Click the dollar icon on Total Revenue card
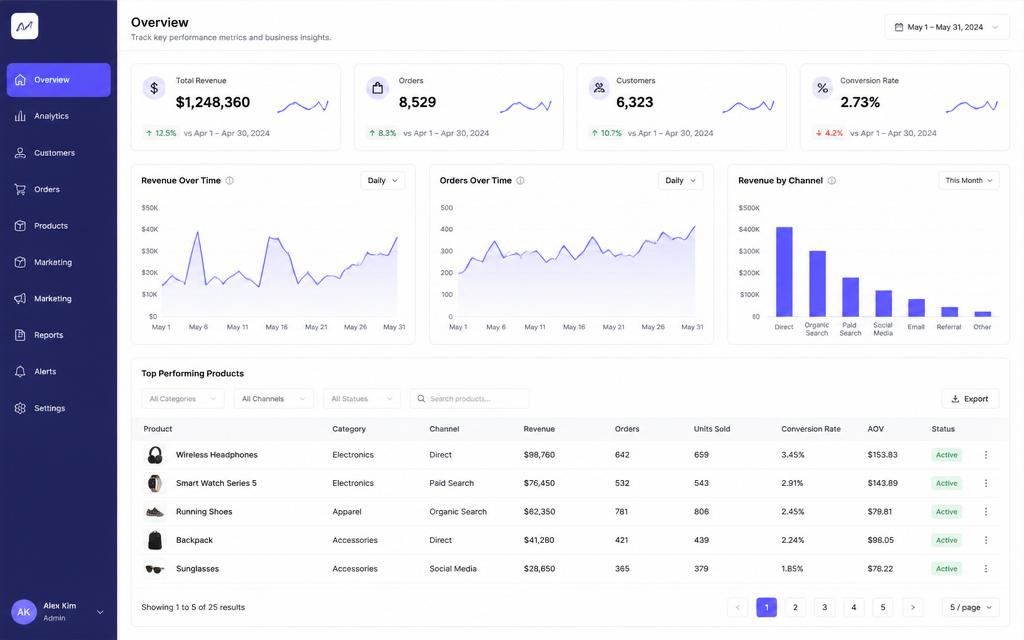The height and width of the screenshot is (640, 1024). coord(154,88)
